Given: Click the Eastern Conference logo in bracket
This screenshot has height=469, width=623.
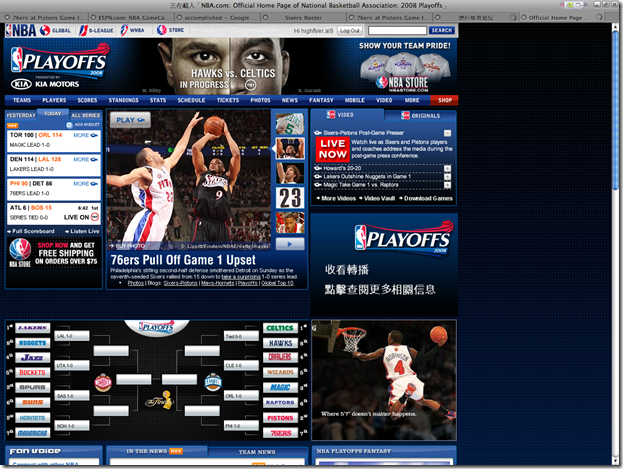Looking at the screenshot, I should coord(213,383).
